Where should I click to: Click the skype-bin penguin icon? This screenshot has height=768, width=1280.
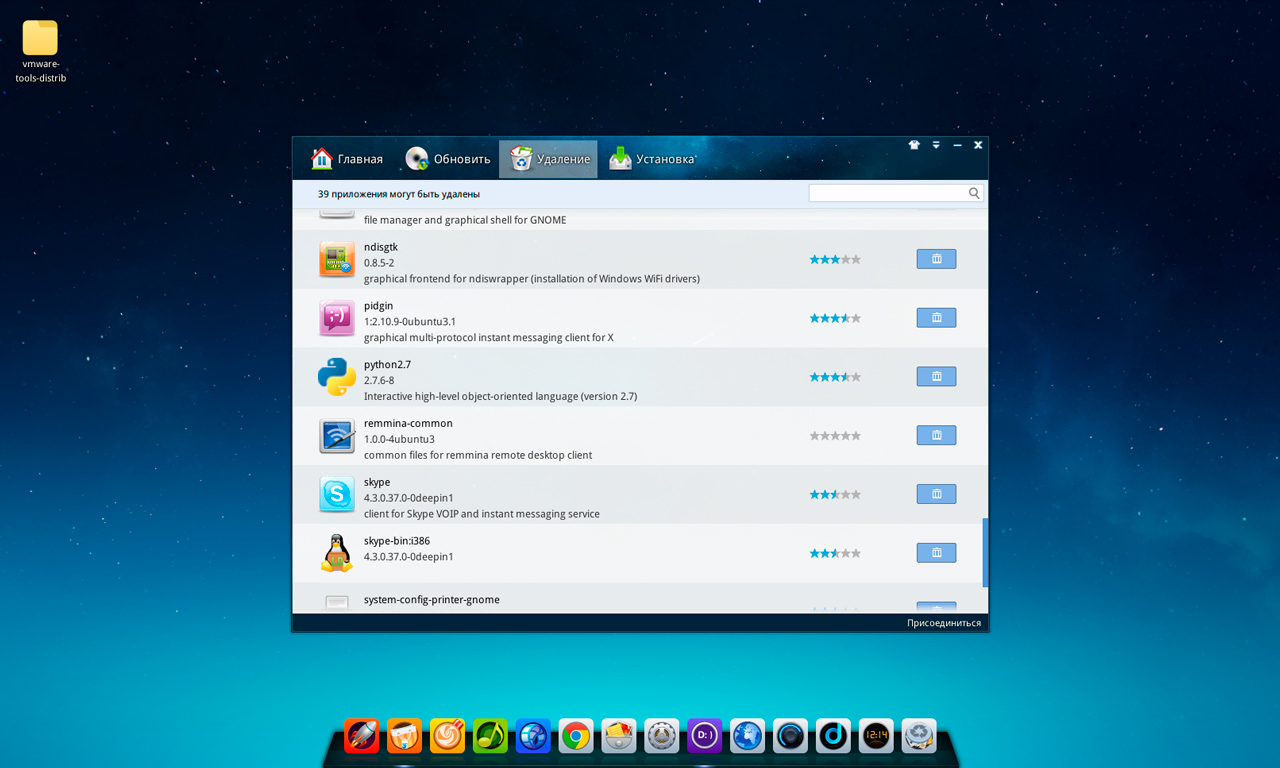click(337, 553)
